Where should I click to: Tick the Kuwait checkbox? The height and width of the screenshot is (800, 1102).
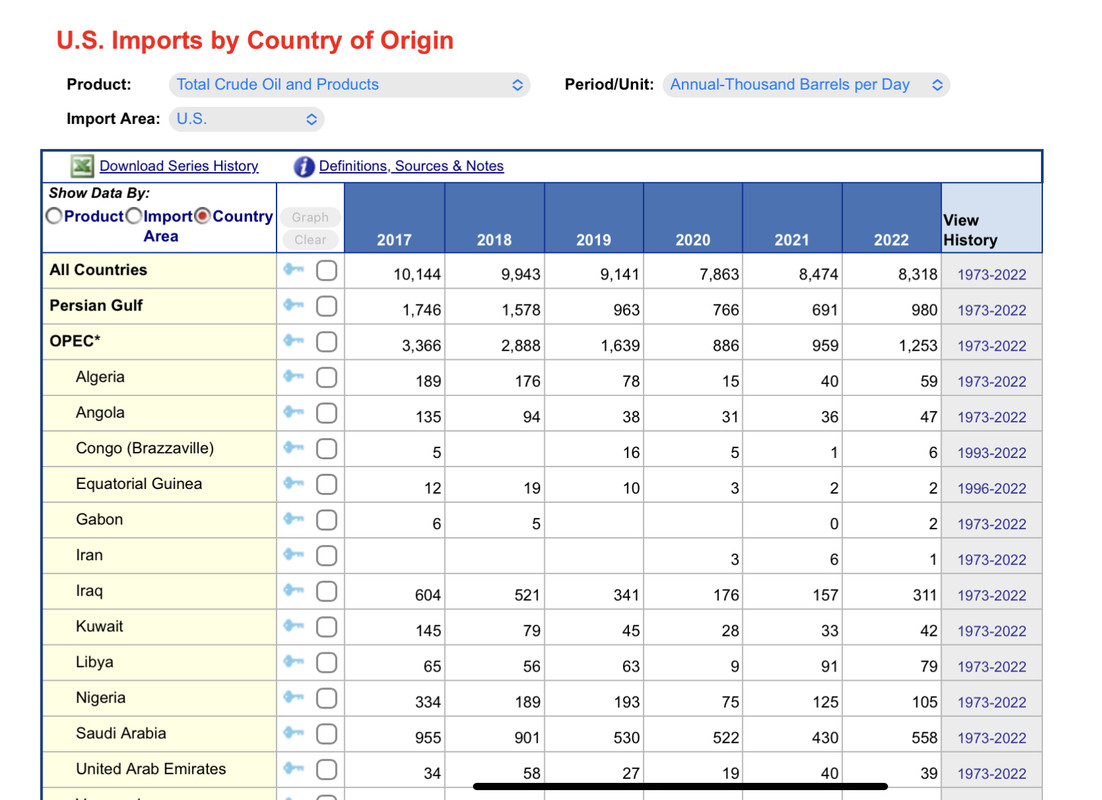tap(326, 627)
